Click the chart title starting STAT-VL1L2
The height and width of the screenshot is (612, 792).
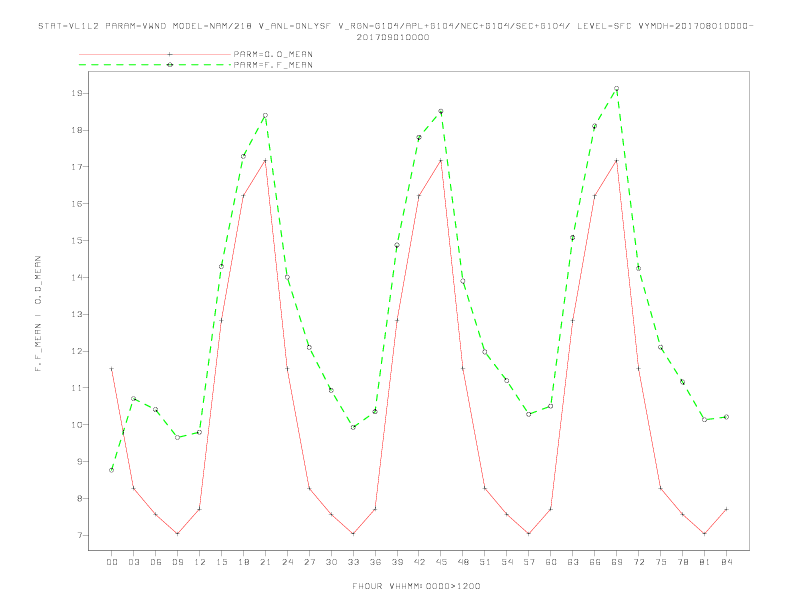pos(395,26)
